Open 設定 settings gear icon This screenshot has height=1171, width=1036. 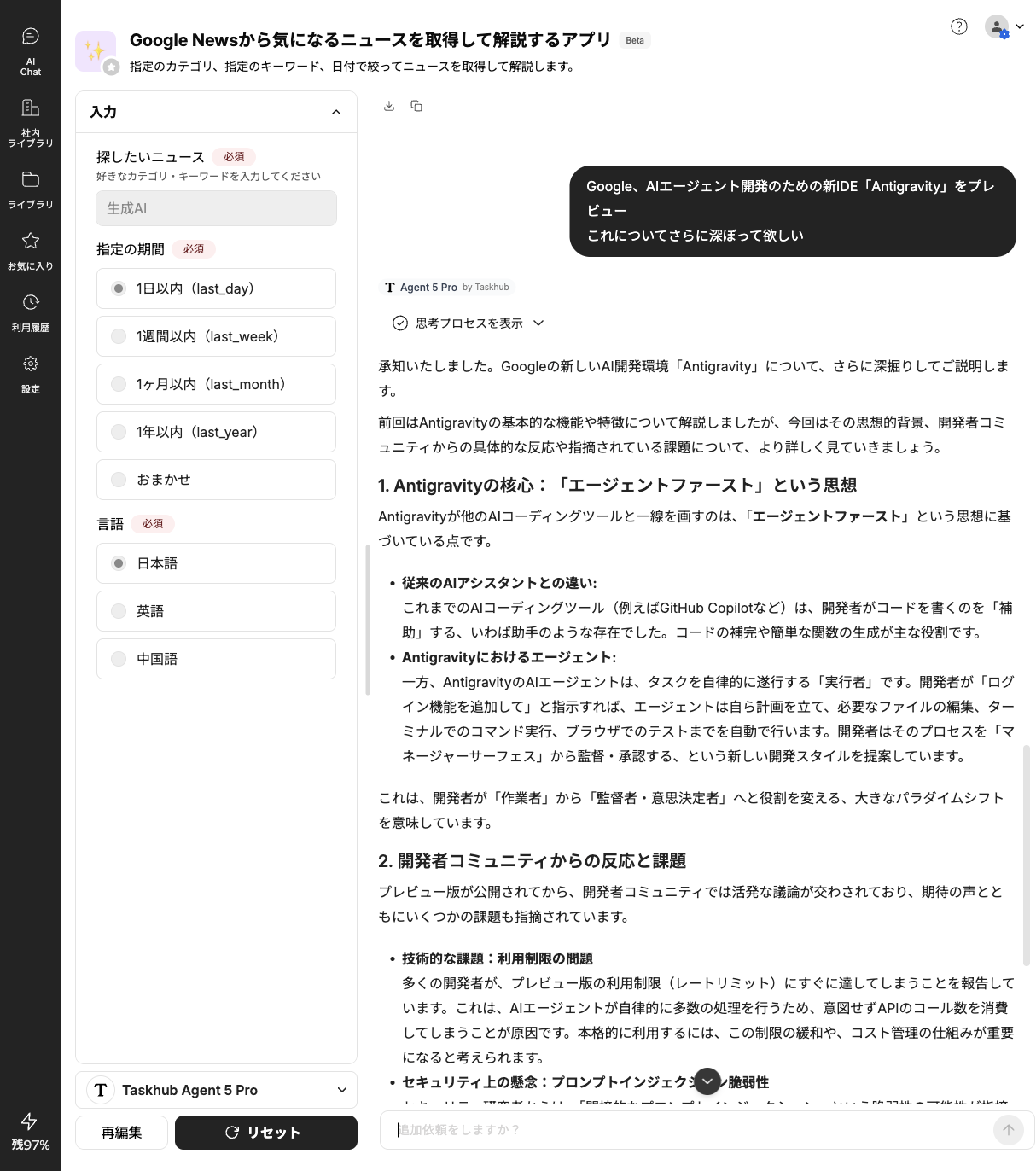(31, 373)
